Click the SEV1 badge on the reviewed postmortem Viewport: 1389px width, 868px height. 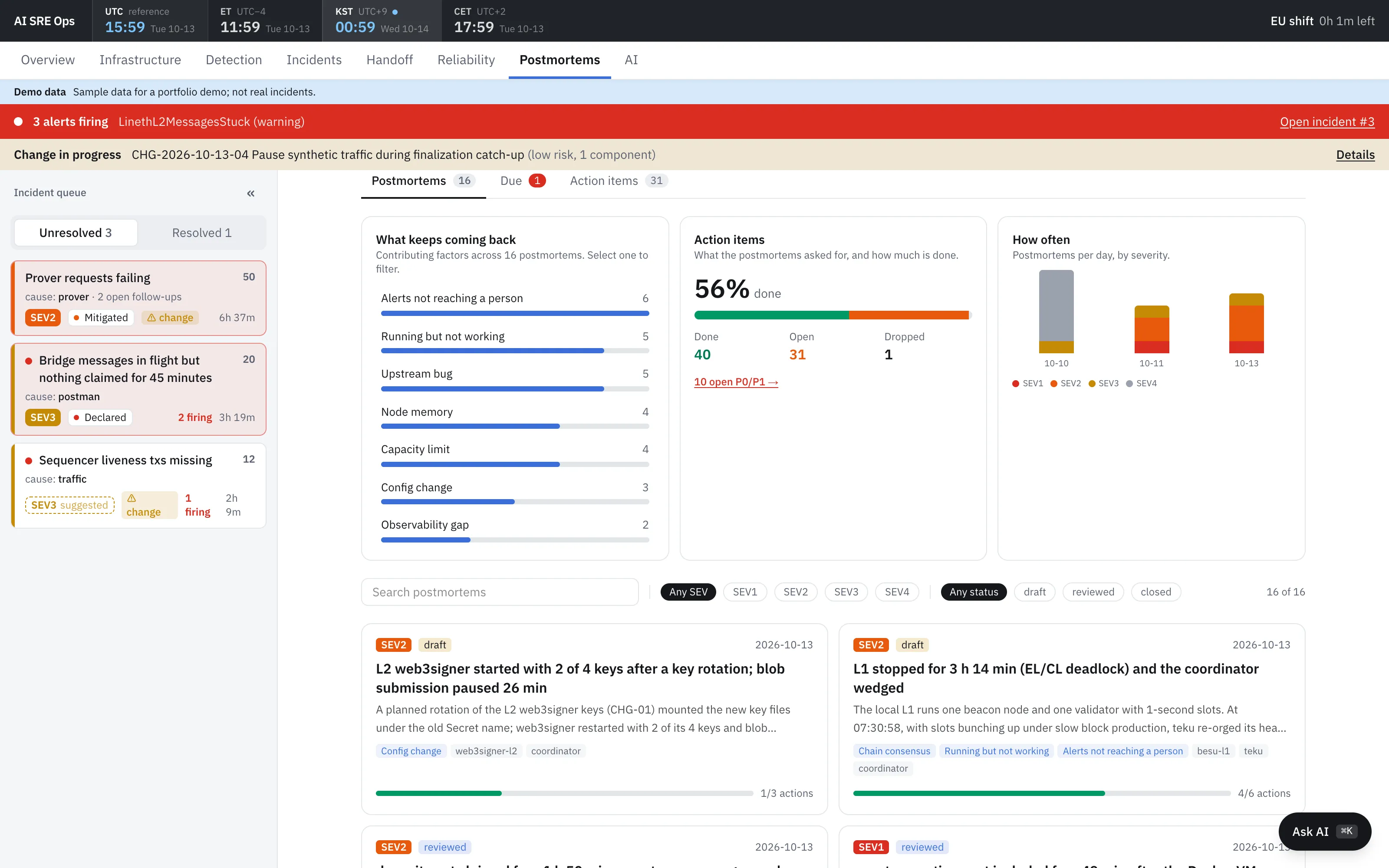click(x=871, y=847)
